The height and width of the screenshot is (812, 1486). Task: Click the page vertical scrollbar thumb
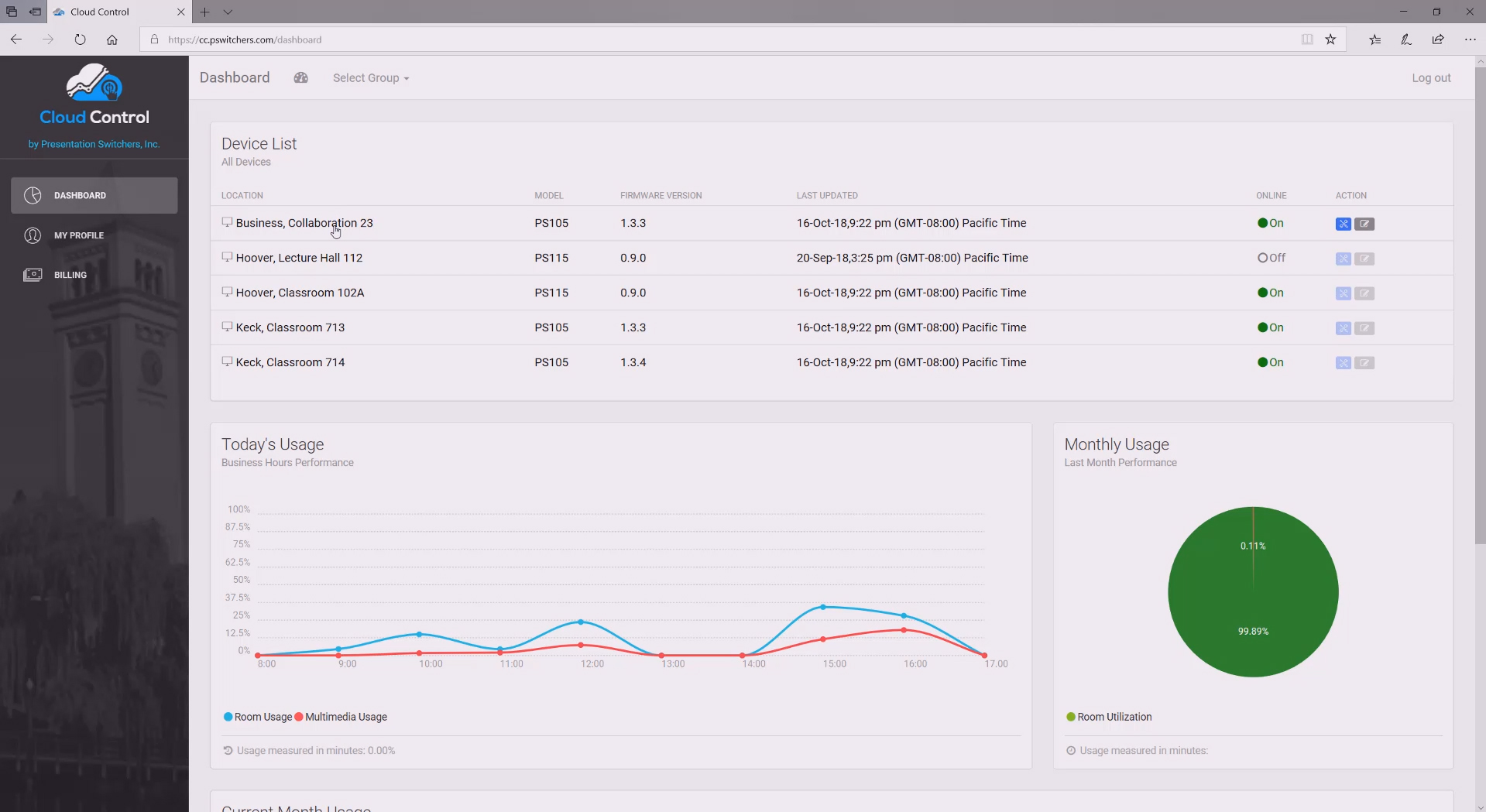point(1480,306)
